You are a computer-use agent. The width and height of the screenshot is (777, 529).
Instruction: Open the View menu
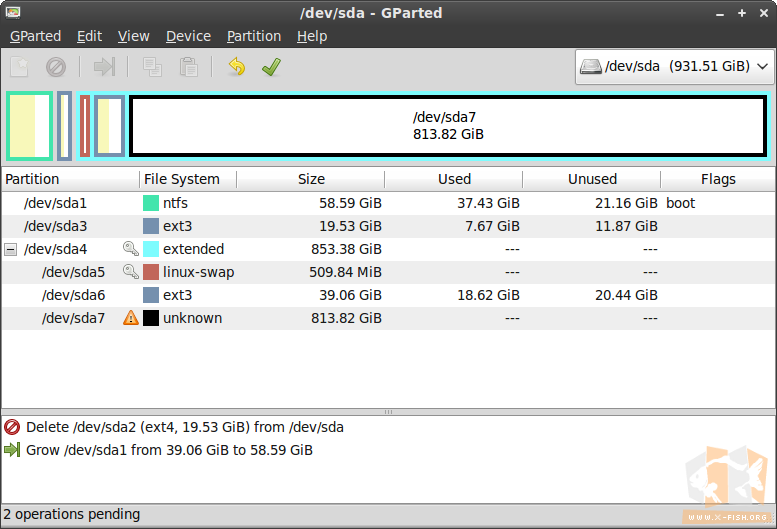(133, 36)
